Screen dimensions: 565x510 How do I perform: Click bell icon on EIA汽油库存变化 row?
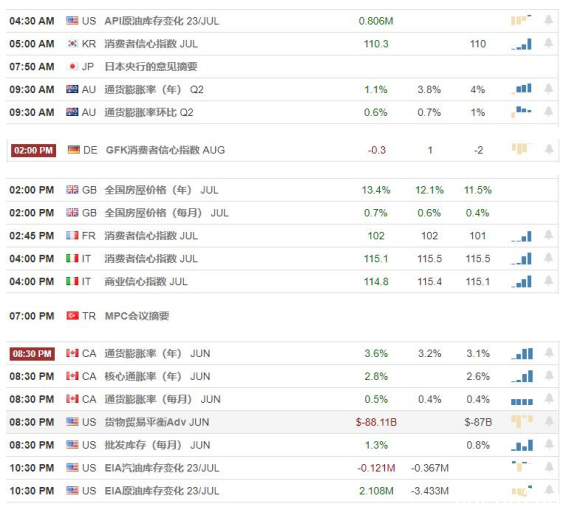tap(549, 467)
